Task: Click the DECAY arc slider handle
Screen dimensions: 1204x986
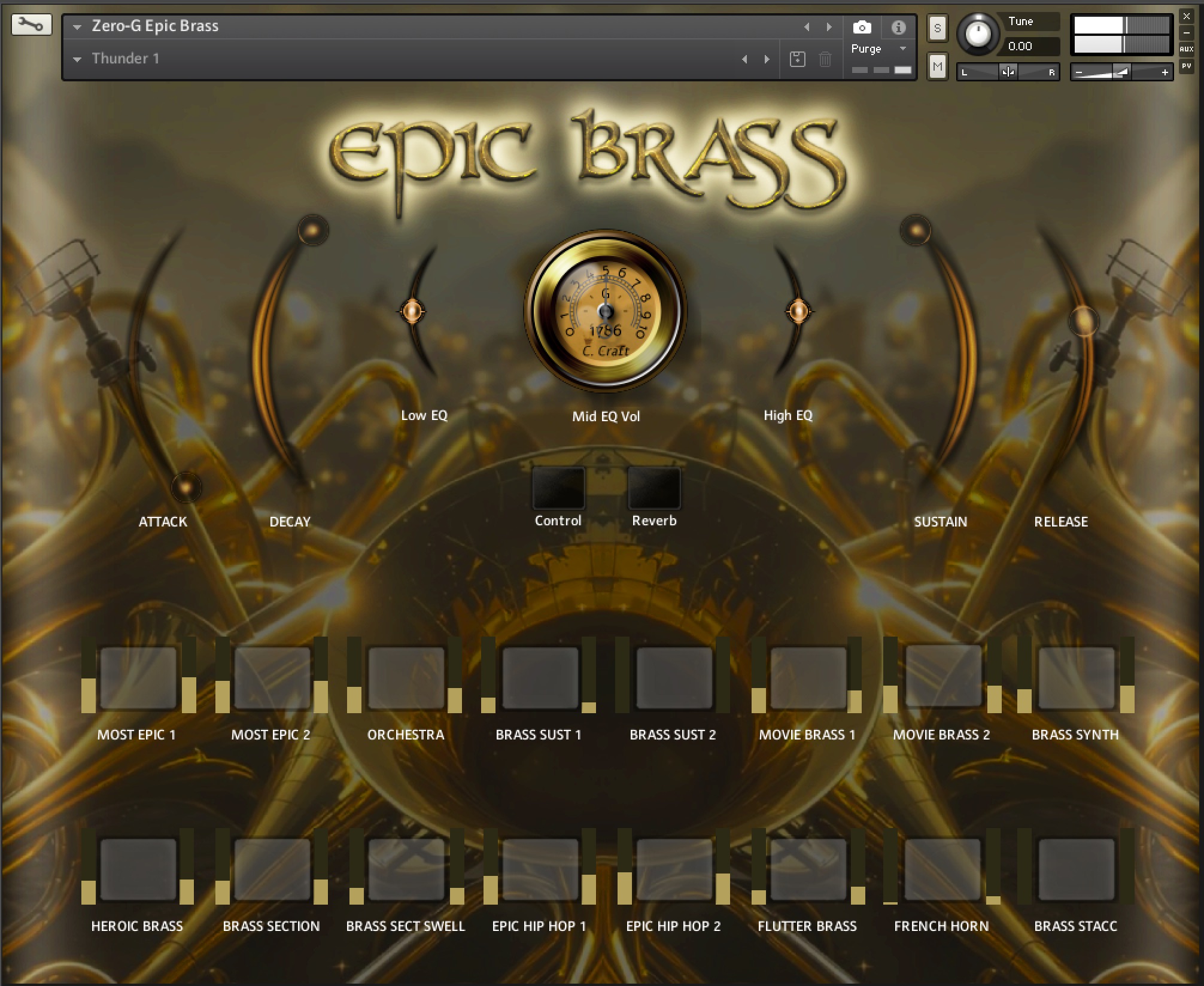Action: [x=313, y=230]
